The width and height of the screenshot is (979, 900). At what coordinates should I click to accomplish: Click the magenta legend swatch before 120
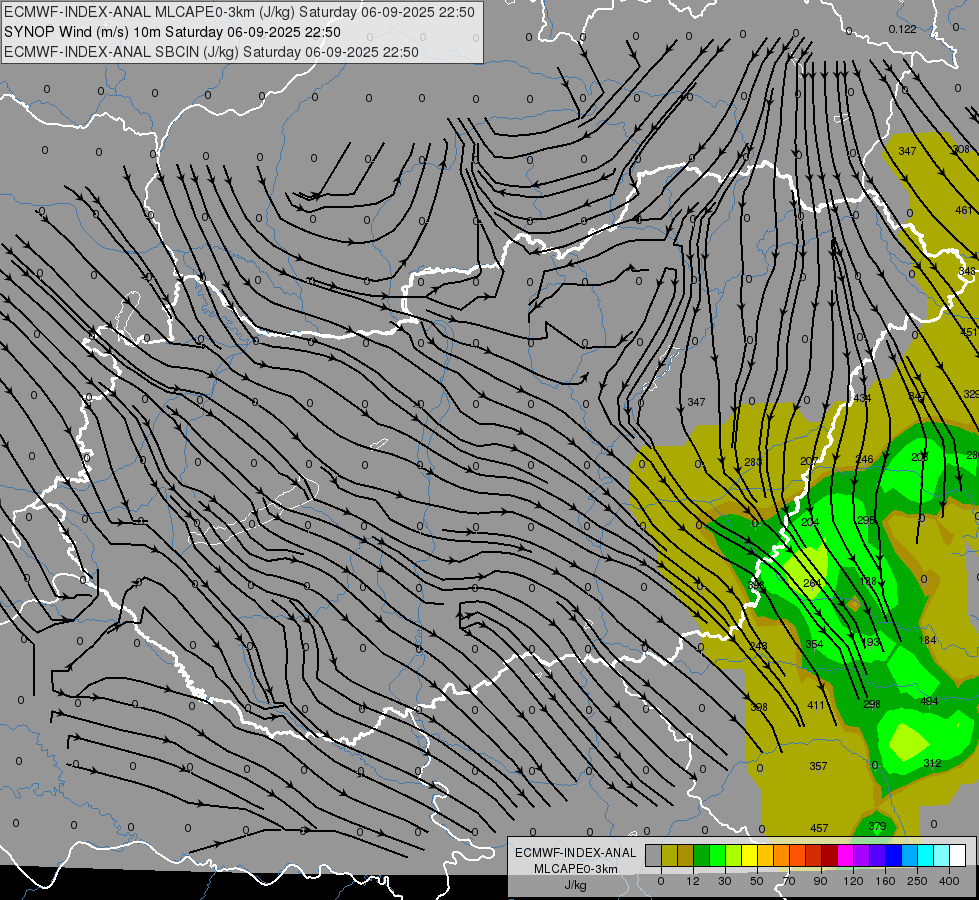pos(846,855)
